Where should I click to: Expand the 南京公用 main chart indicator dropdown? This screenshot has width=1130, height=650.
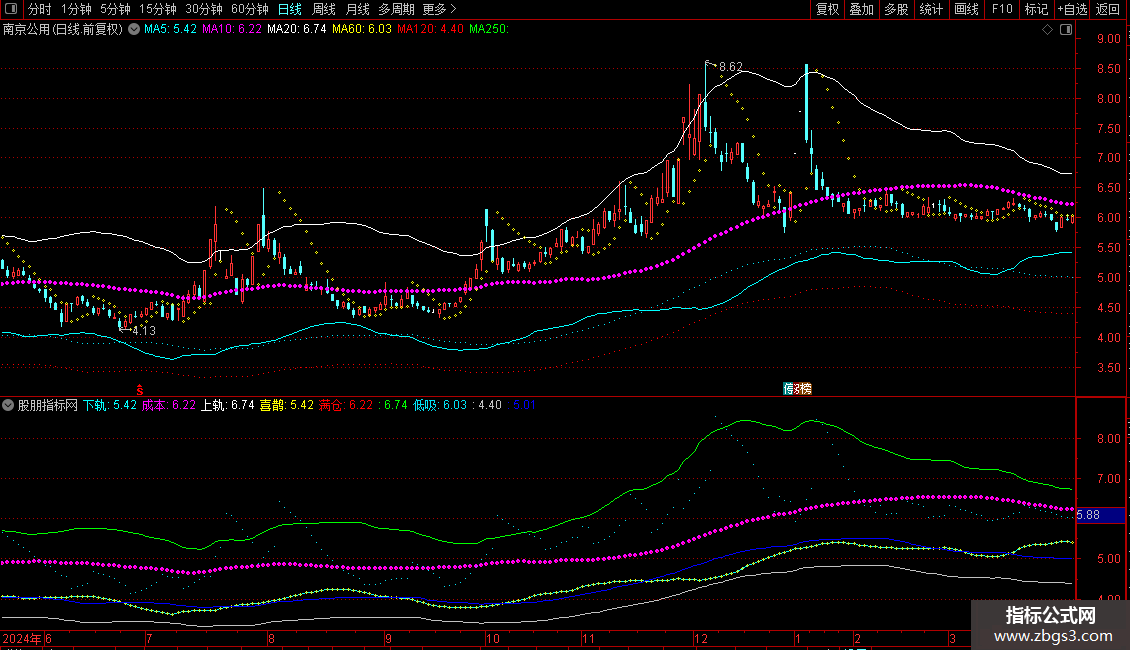[x=134, y=29]
